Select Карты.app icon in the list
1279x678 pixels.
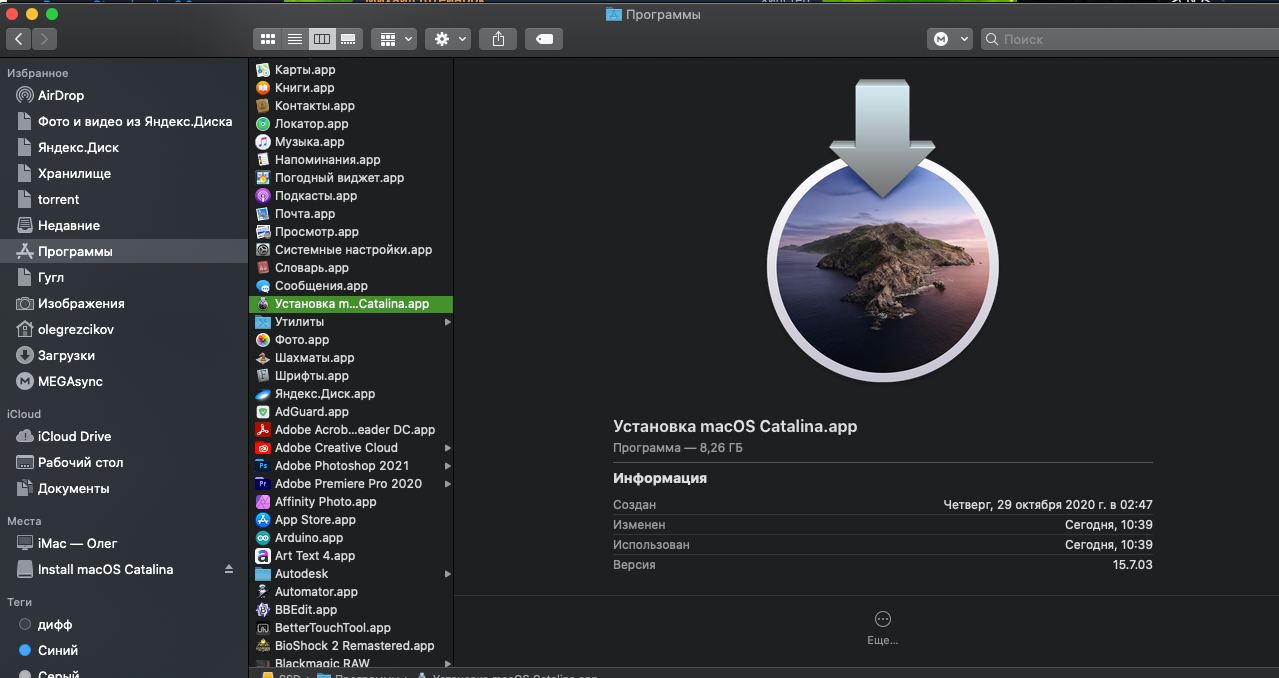click(x=263, y=70)
